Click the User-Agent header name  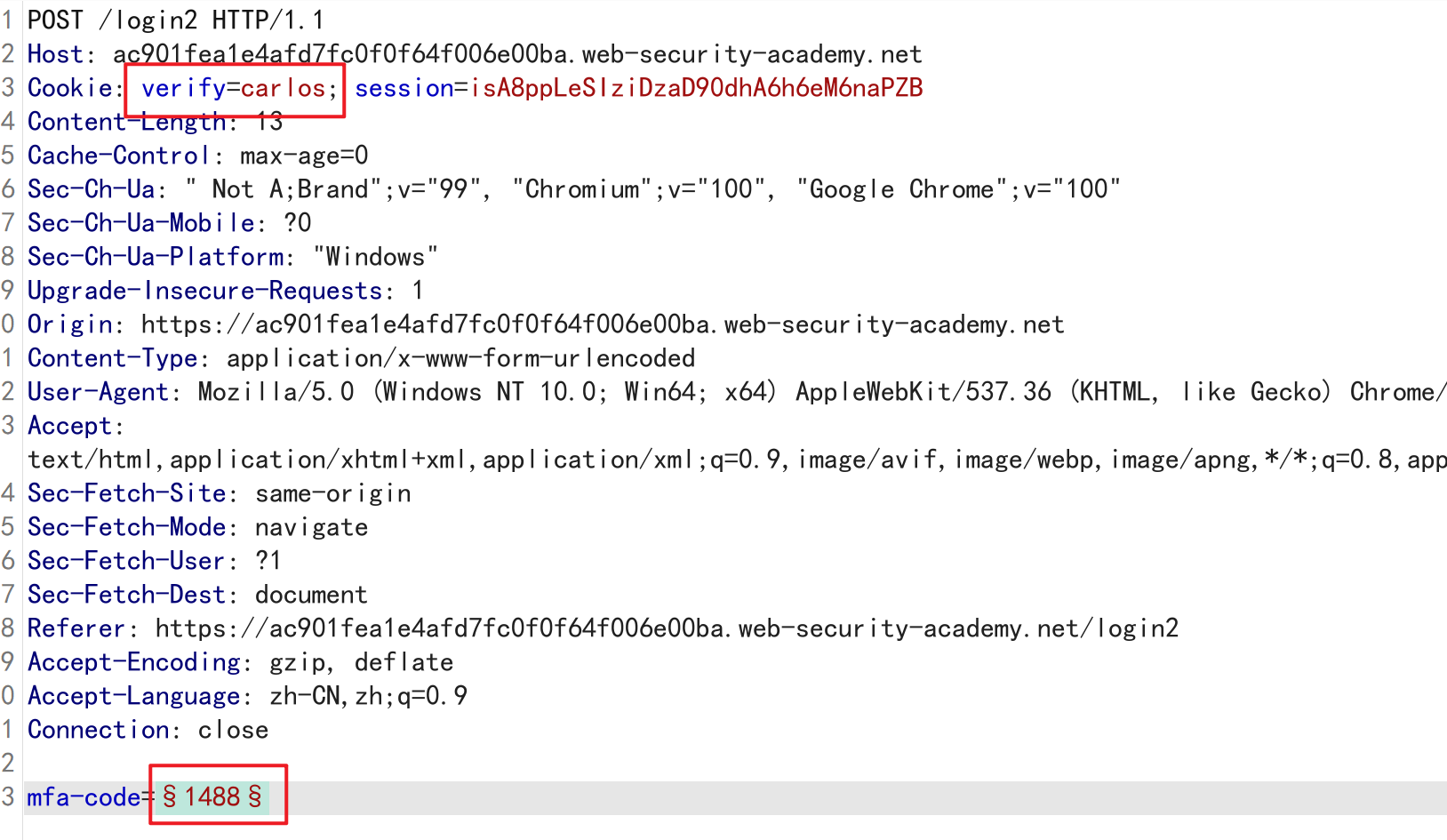pyautogui.click(x=98, y=392)
